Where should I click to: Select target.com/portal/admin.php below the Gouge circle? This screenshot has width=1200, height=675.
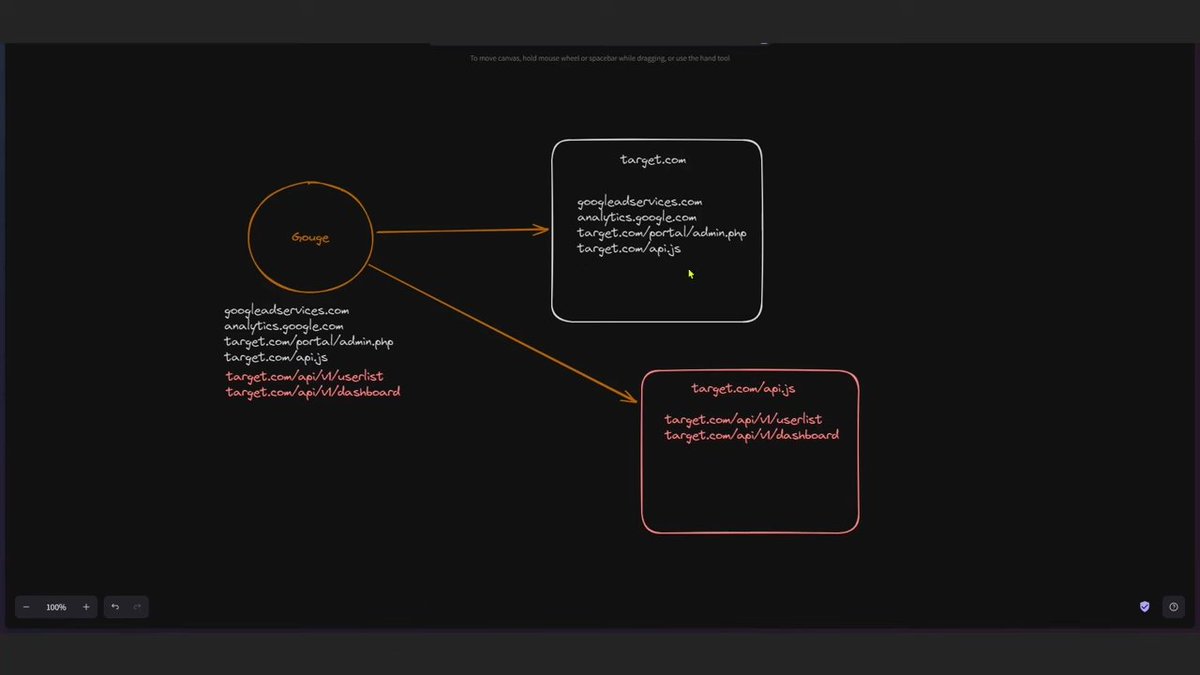[309, 342]
